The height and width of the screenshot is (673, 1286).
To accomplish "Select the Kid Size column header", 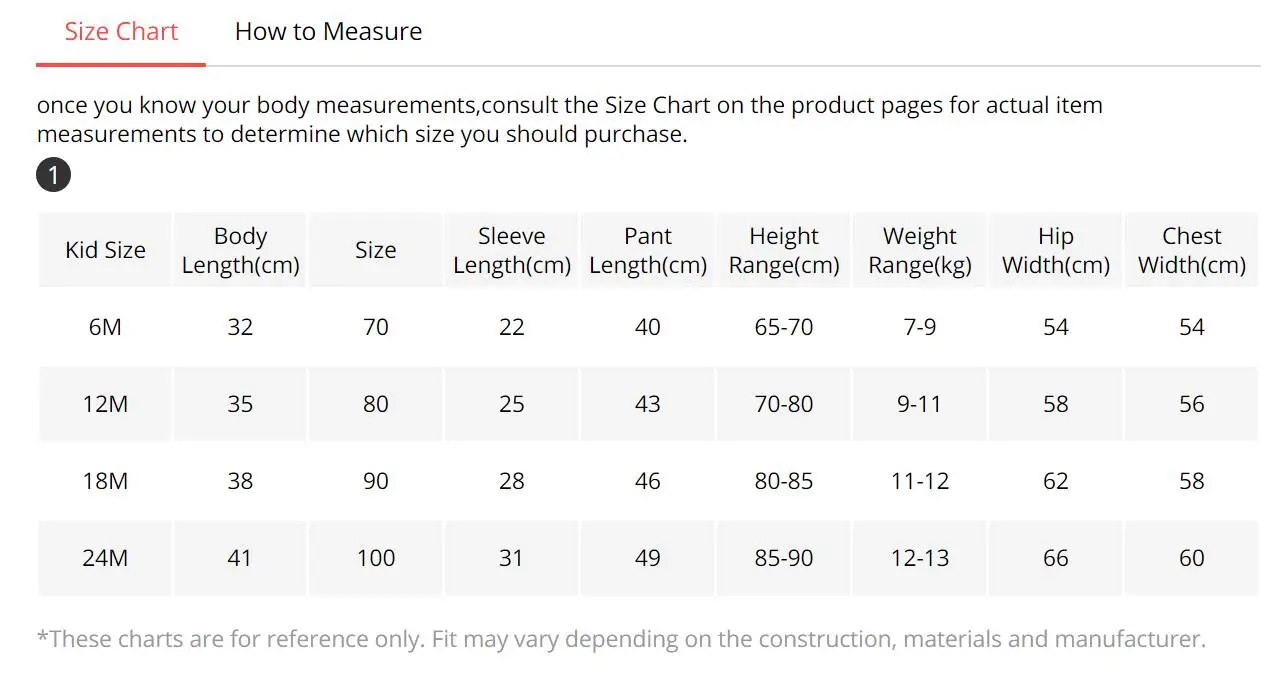I will tap(105, 250).
